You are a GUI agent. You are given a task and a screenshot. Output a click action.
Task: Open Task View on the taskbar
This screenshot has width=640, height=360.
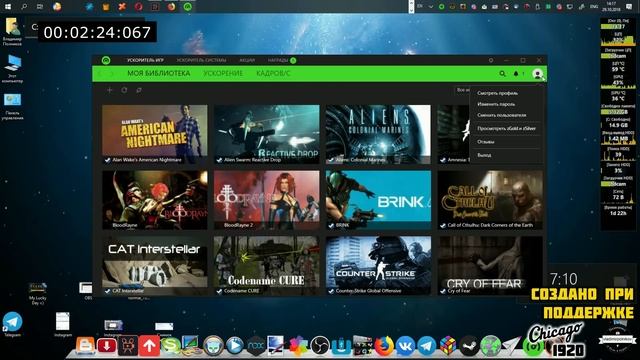point(40,7)
